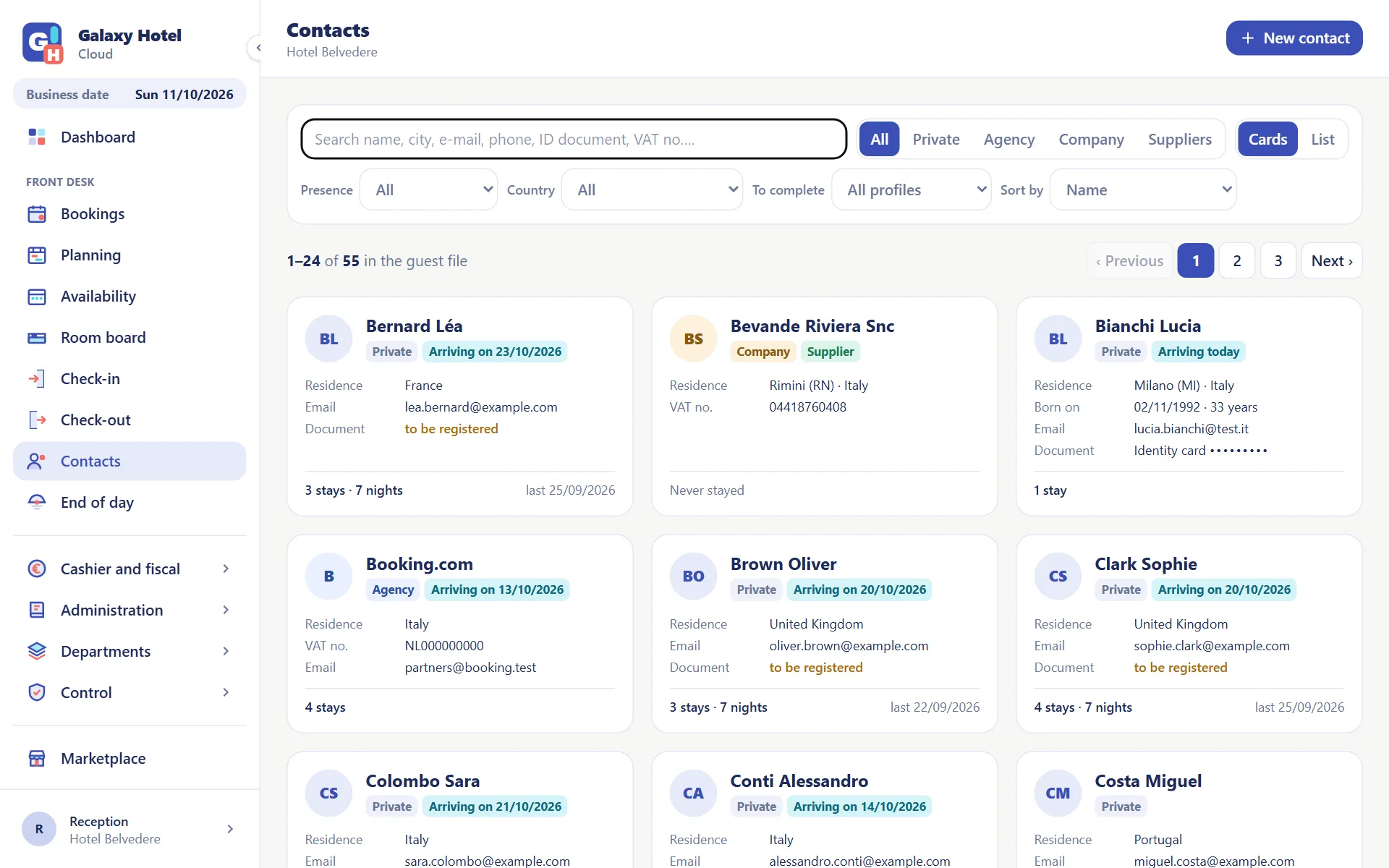Click the Check-out arrow icon
1389x868 pixels.
(37, 420)
